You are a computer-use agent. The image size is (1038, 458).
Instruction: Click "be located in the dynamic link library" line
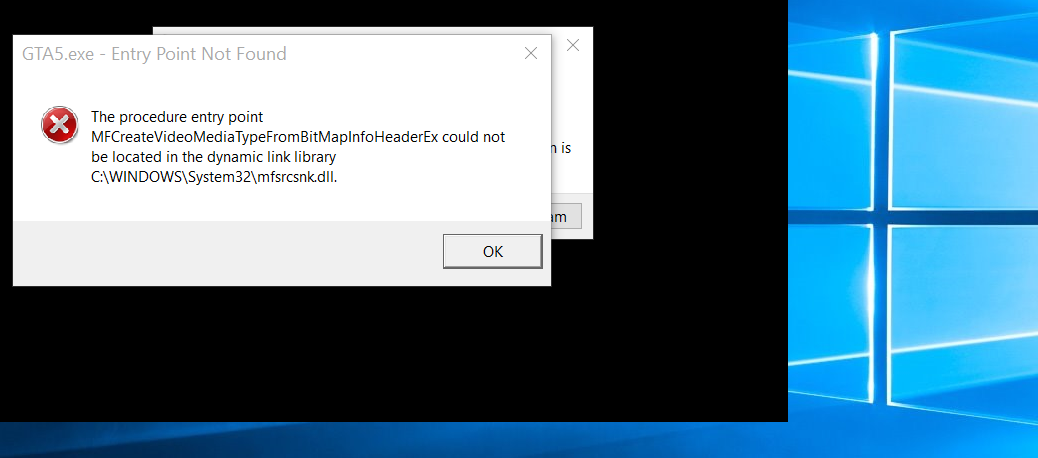[x=214, y=158]
